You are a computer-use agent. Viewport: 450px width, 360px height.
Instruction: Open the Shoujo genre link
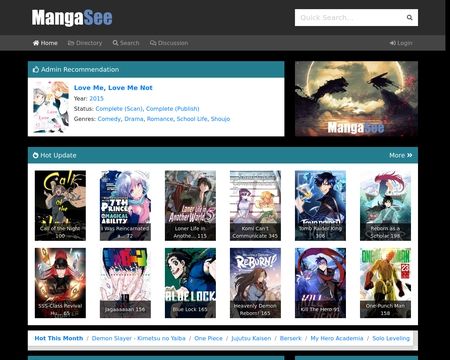(220, 119)
